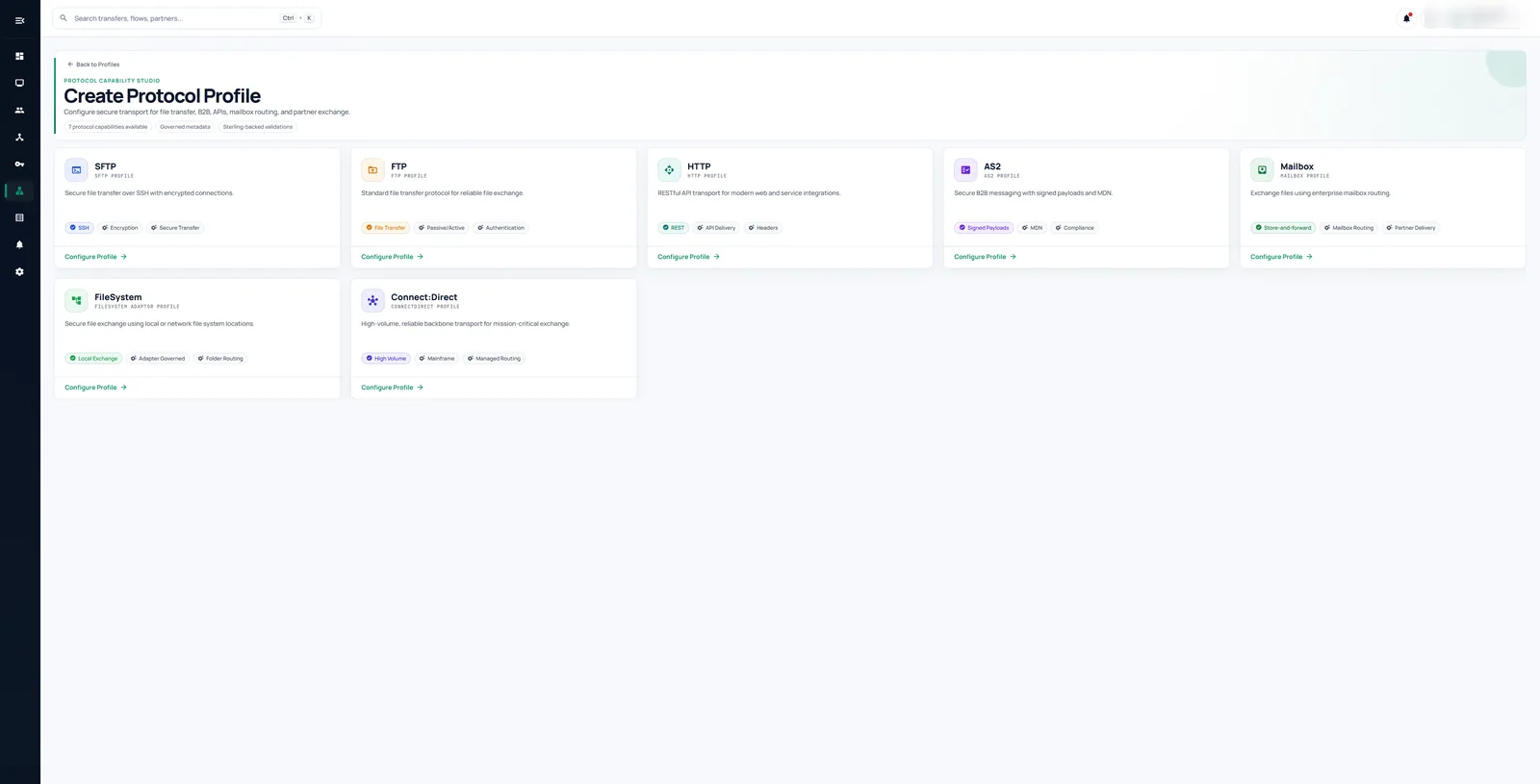Focus the search transfers, flows, partners field
Viewport: 1540px width, 784px height.
coord(187,18)
